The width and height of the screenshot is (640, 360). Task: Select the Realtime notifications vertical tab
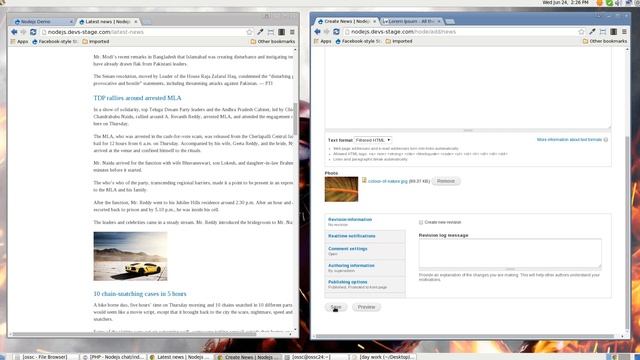[x=365, y=236]
